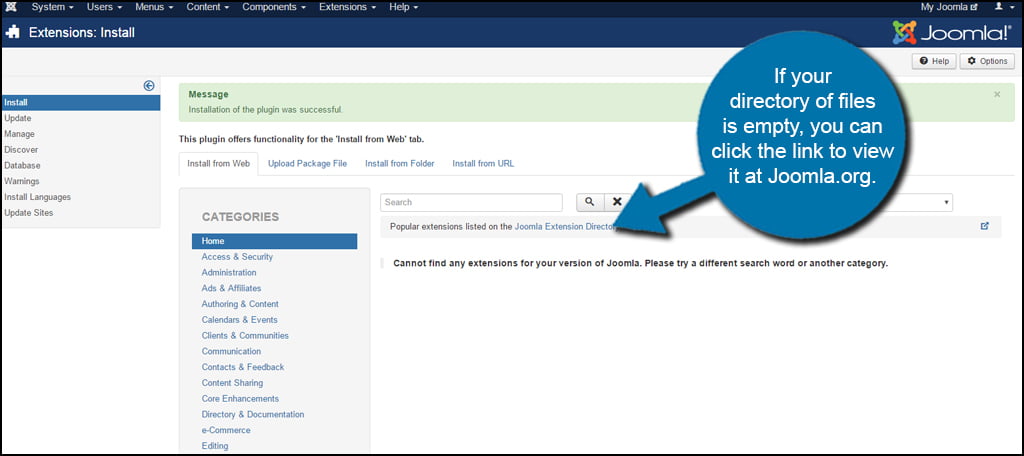This screenshot has height=456, width=1024.
Task: Select Calendars & Events category
Action: pos(239,319)
